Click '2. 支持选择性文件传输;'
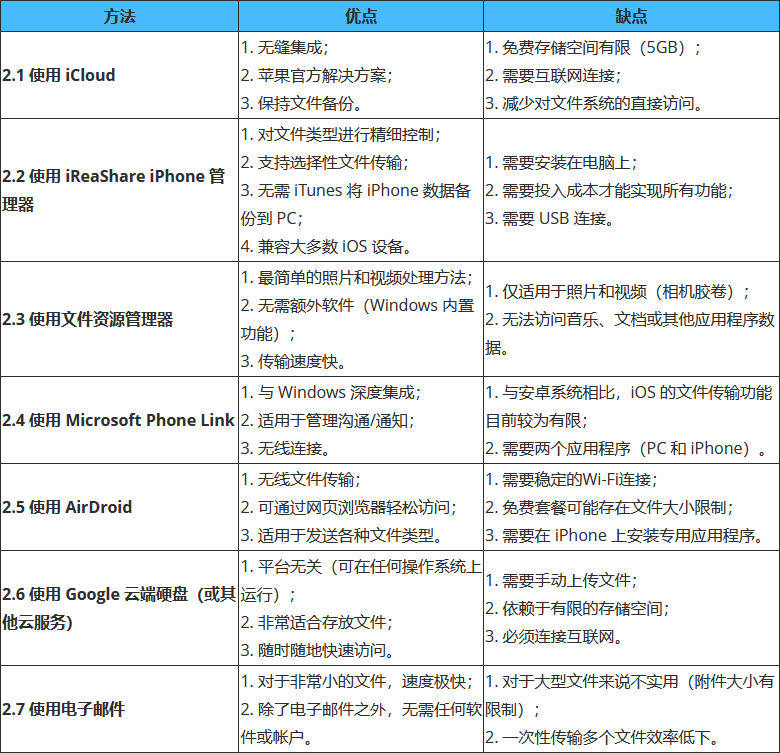Image resolution: width=780 pixels, height=753 pixels. click(325, 163)
